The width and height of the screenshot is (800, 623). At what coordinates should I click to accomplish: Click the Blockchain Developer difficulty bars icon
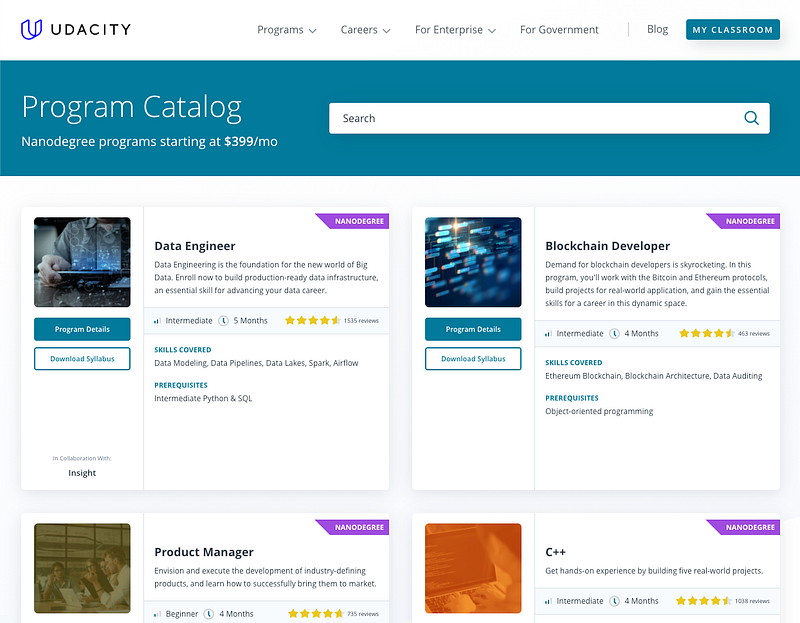pos(548,334)
